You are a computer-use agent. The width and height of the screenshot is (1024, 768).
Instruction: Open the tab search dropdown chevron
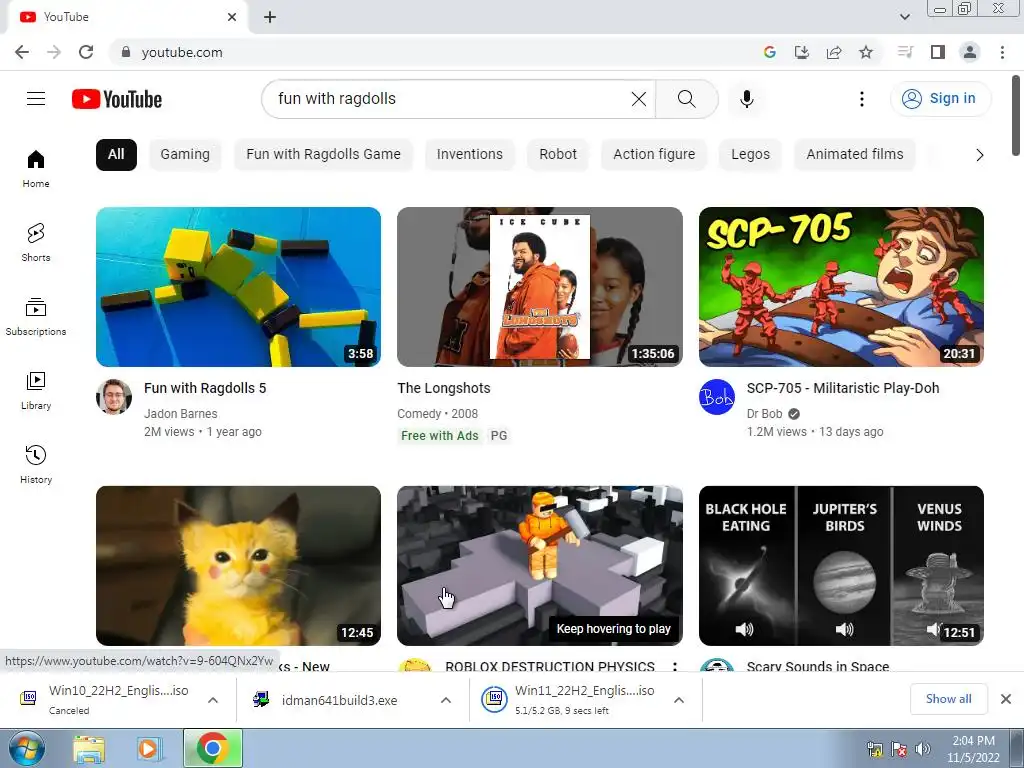tap(904, 17)
